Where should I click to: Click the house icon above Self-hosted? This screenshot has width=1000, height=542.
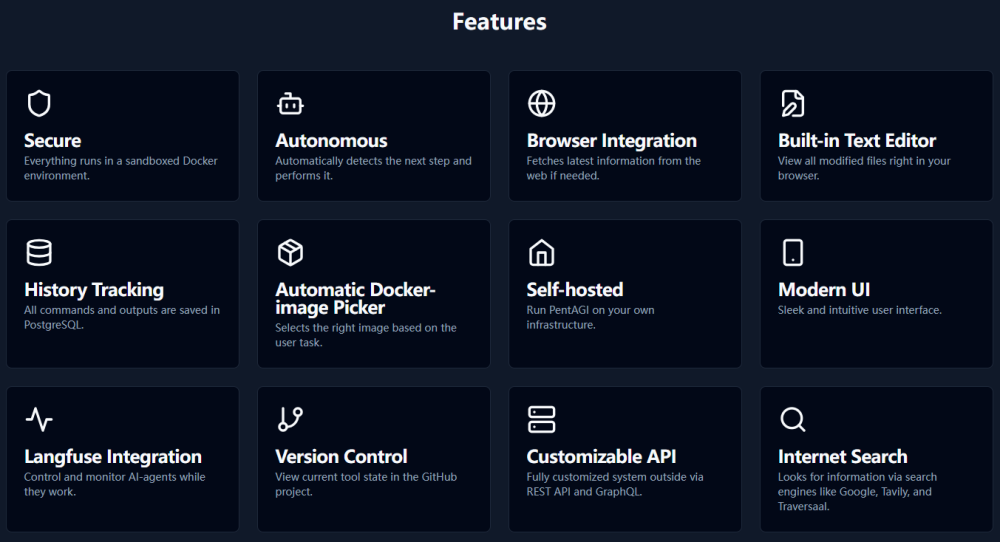(x=541, y=253)
